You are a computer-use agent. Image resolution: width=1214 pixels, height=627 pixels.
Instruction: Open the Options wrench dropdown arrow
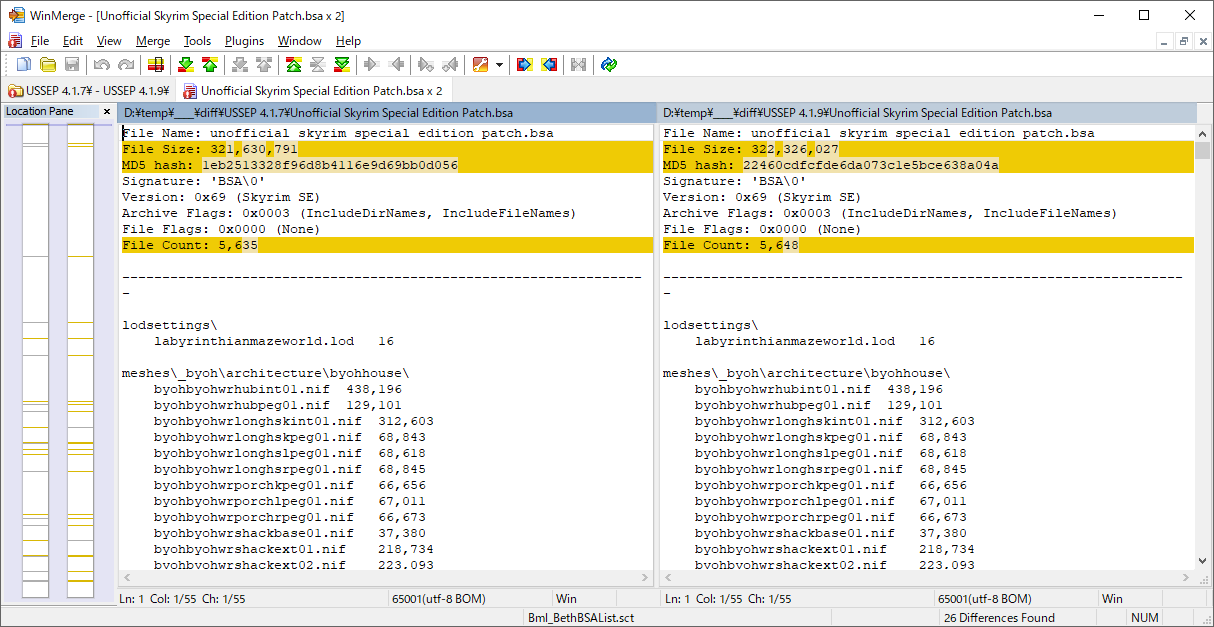click(499, 65)
